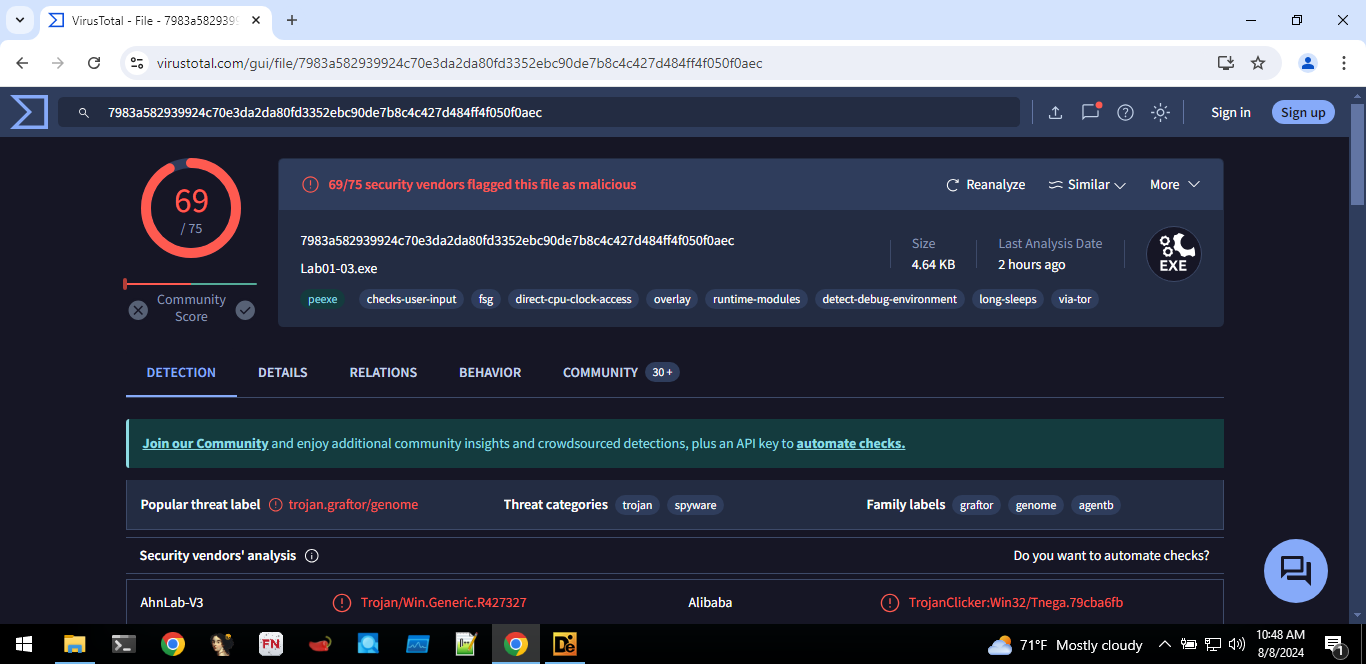
Task: Click the 69/75 detection score ring
Action: pyautogui.click(x=191, y=208)
